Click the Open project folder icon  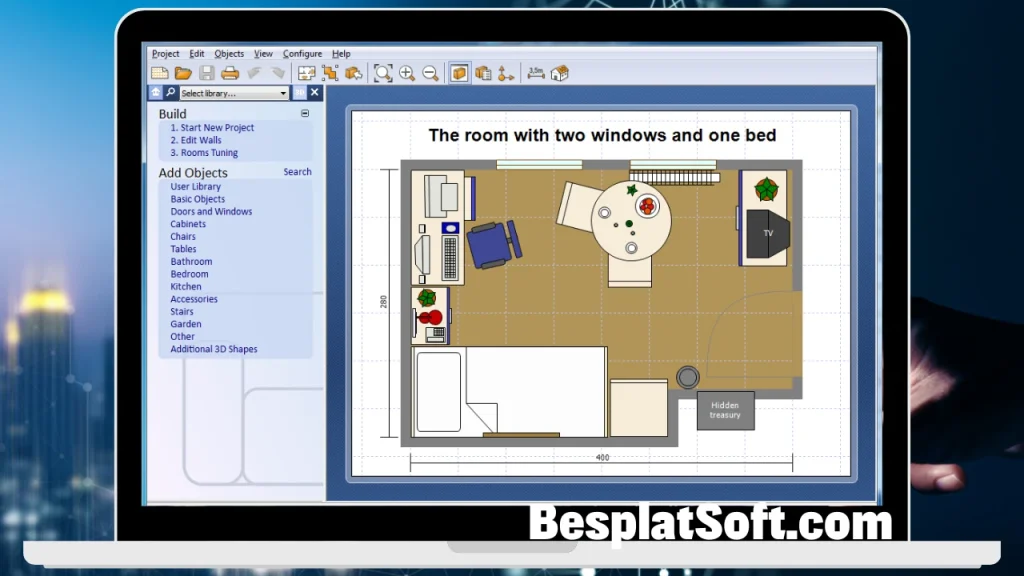click(x=183, y=73)
